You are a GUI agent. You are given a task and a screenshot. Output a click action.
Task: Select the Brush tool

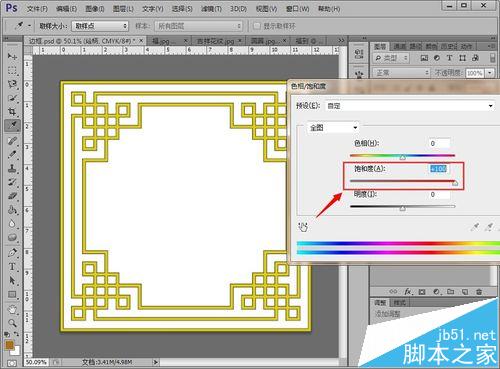pyautogui.click(x=12, y=154)
